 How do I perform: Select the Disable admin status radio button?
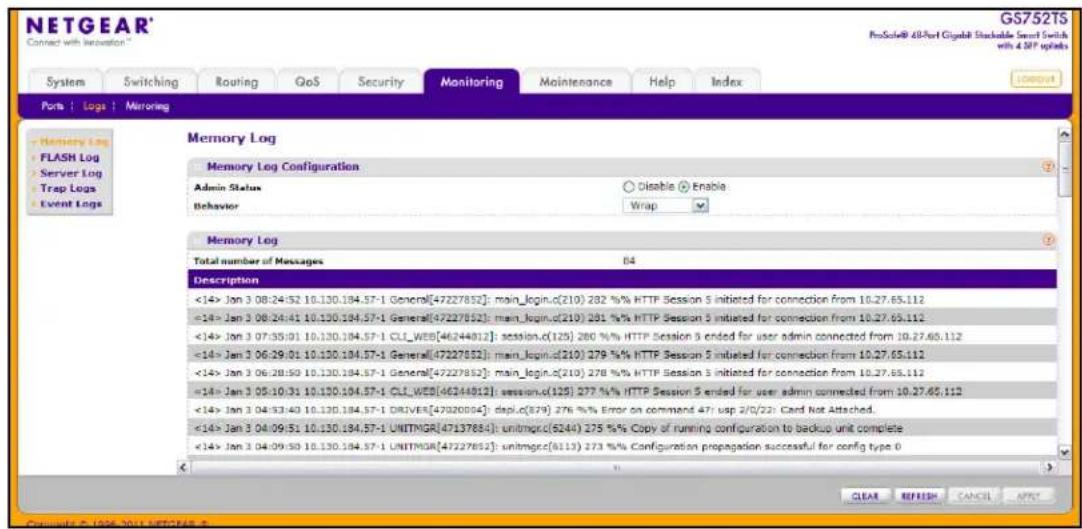[627, 186]
